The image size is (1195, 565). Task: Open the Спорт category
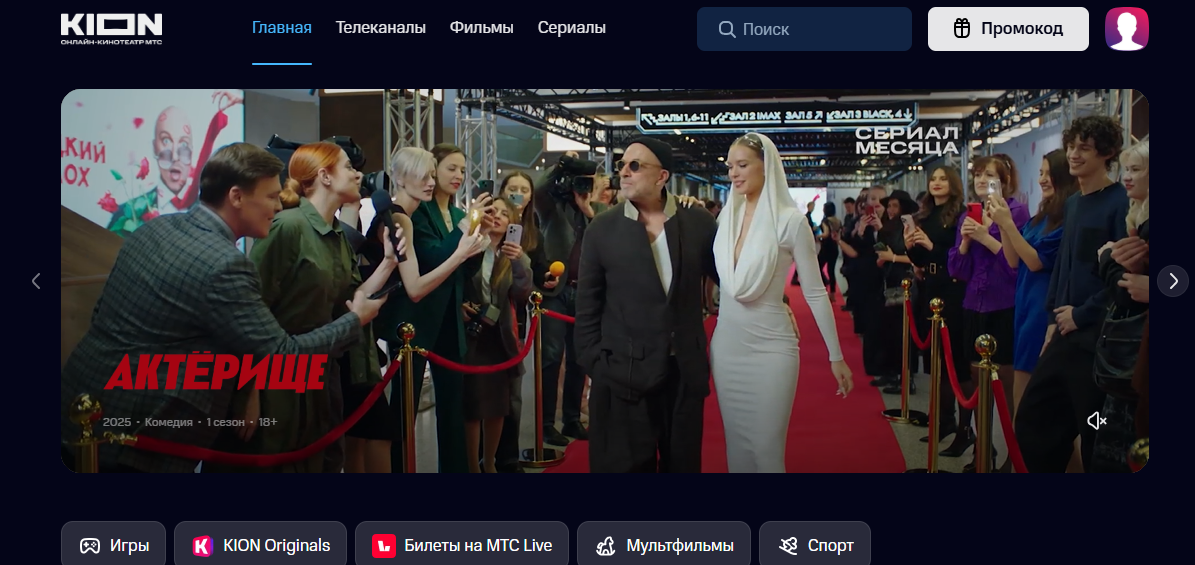[815, 545]
